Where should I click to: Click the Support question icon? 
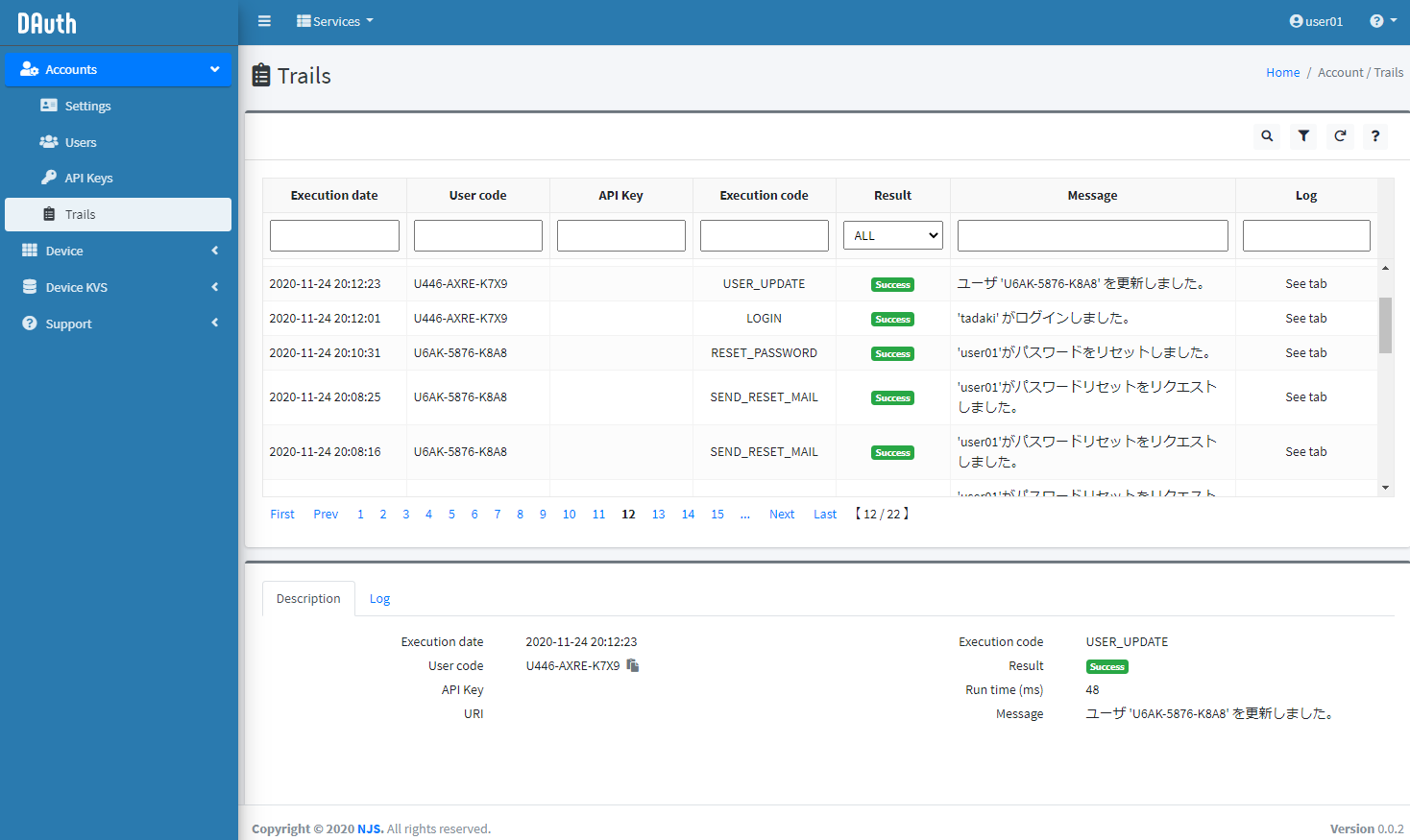click(30, 324)
